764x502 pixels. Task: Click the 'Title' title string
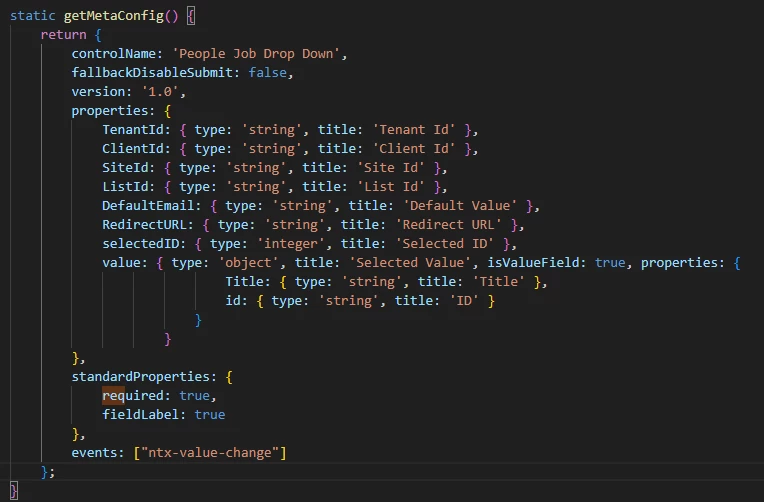(498, 282)
